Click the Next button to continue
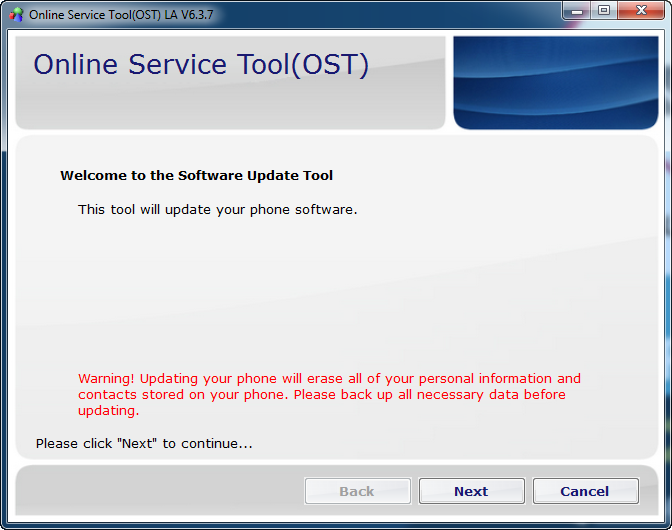 [x=471, y=491]
